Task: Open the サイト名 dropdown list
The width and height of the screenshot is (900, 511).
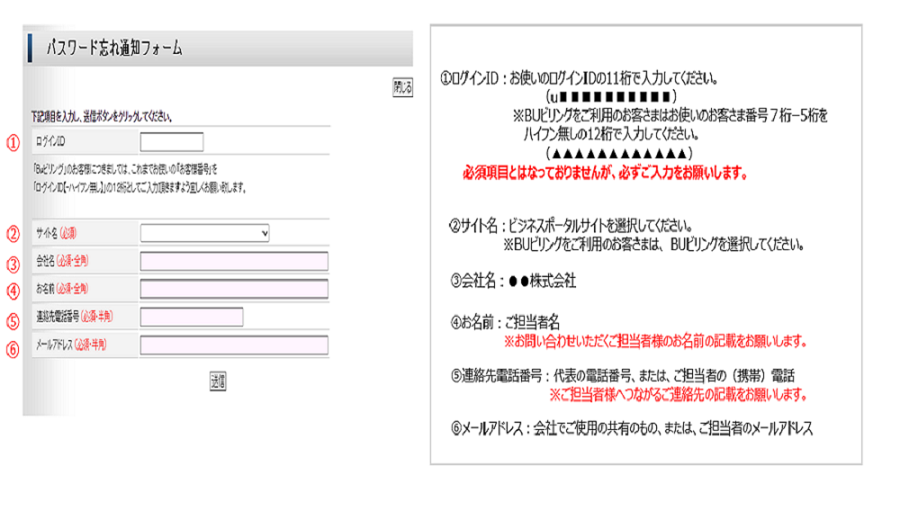Action: click(x=205, y=233)
